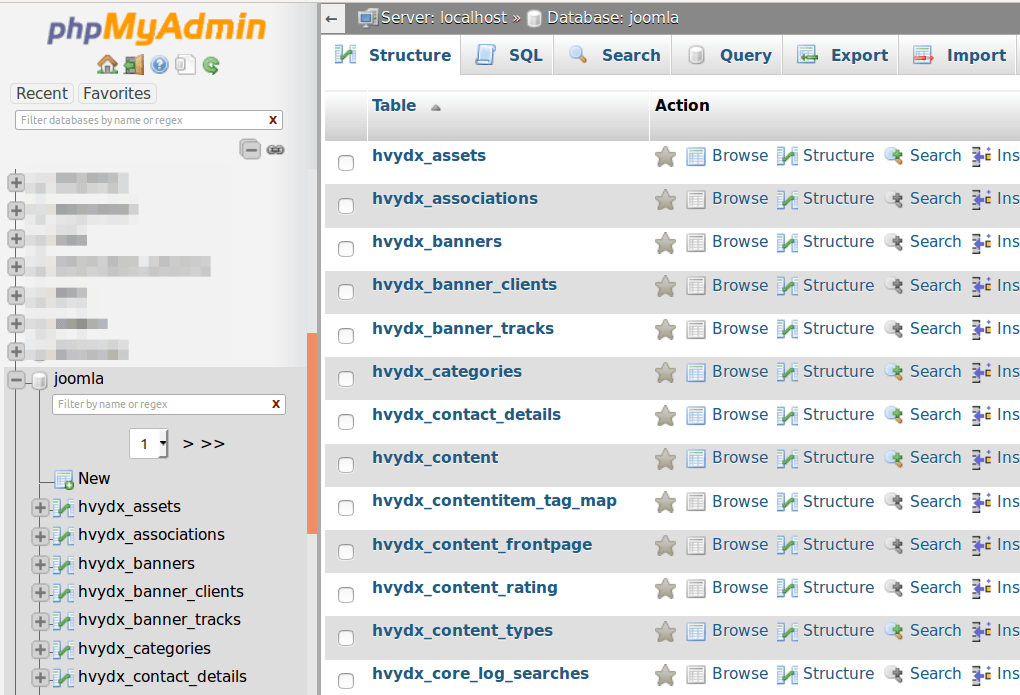Click Insert icon for hvydx_core_log_searches
Image resolution: width=1020 pixels, height=695 pixels.
pyautogui.click(x=982, y=675)
